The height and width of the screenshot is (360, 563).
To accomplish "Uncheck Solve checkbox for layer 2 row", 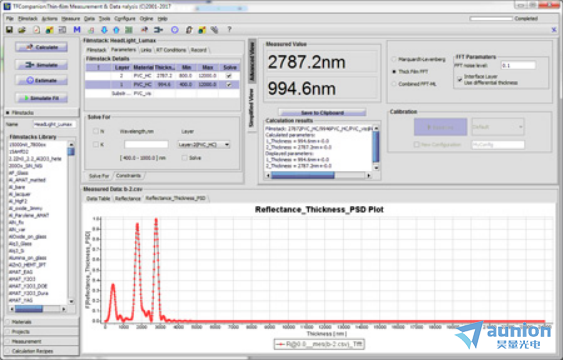I will point(229,76).
